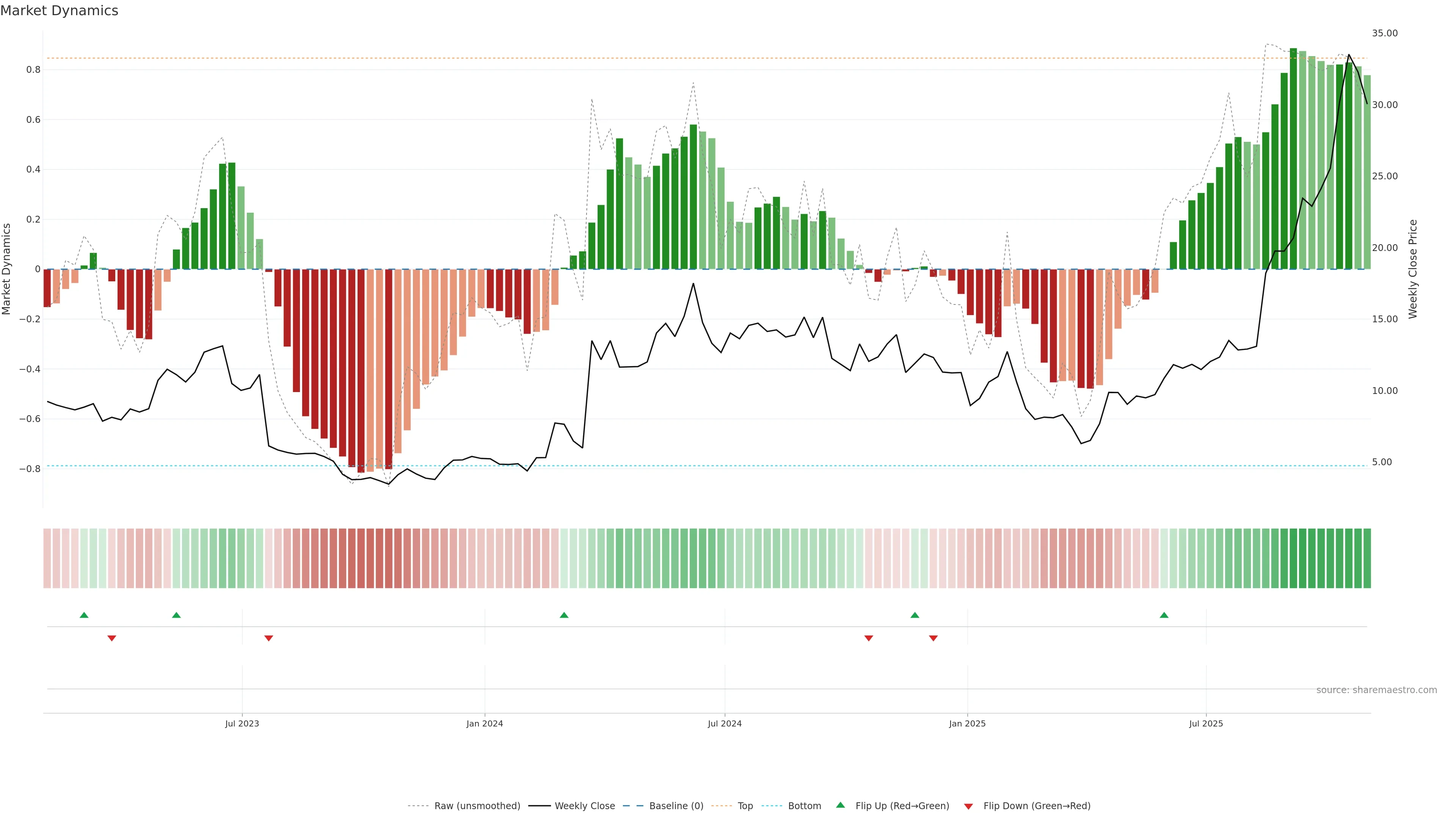Toggle the Weekly Close legend entry
This screenshot has width=1456, height=819.
[584, 806]
